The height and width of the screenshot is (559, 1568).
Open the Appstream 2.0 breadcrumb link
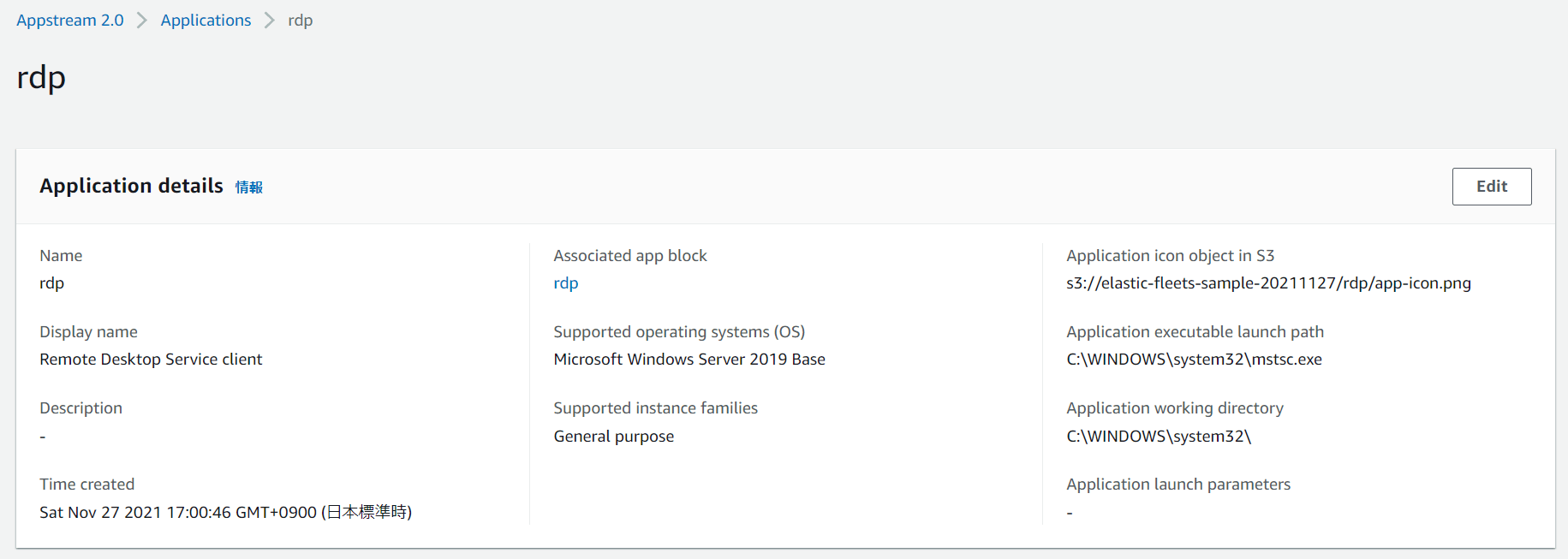coord(70,20)
